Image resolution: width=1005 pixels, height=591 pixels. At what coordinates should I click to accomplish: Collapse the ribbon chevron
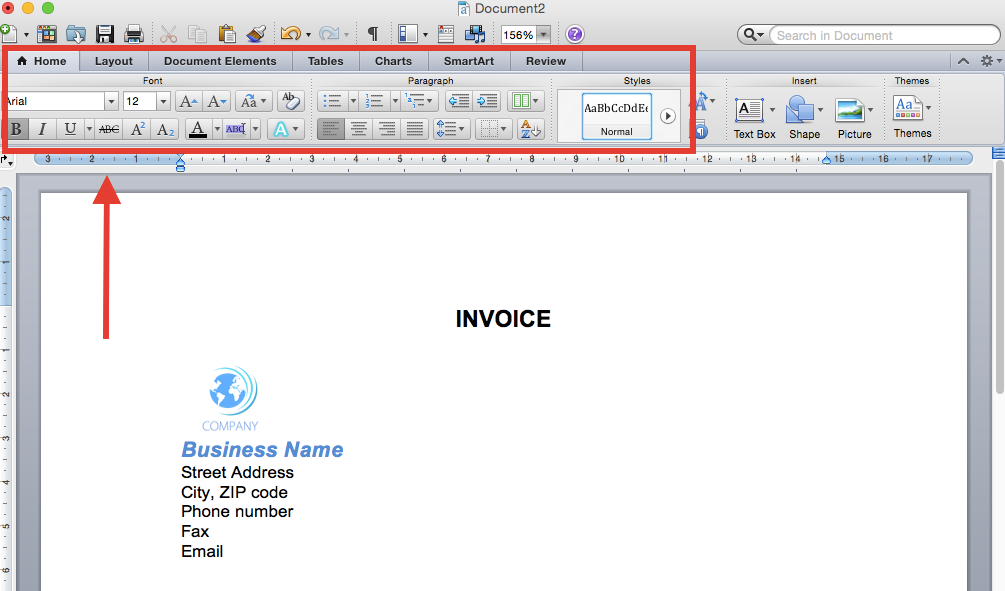click(x=963, y=61)
